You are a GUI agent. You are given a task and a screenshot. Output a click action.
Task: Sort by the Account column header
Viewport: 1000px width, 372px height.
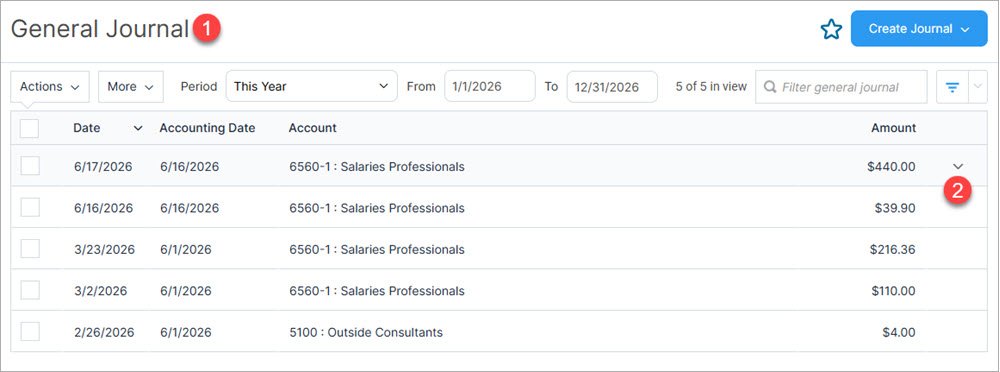(x=312, y=128)
